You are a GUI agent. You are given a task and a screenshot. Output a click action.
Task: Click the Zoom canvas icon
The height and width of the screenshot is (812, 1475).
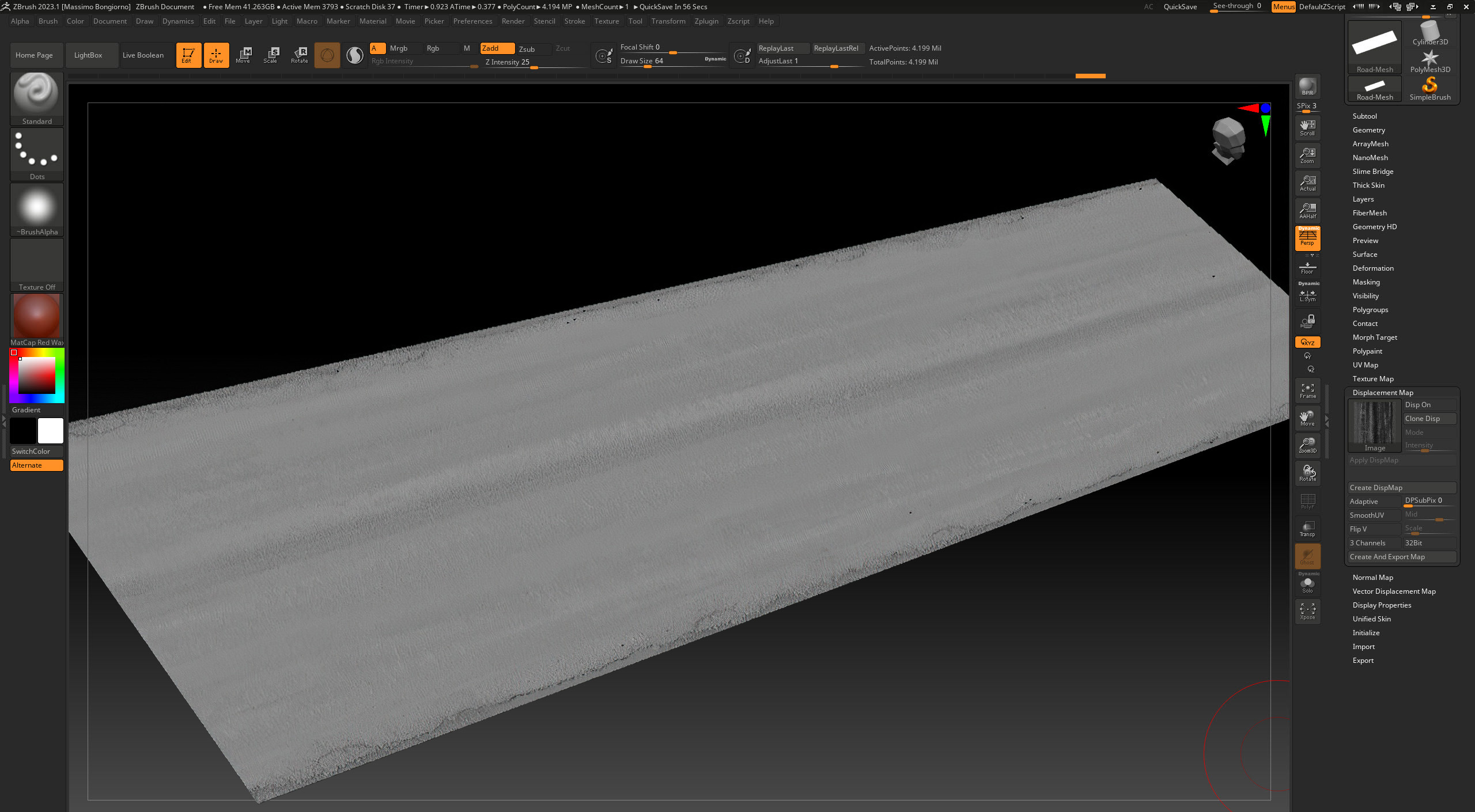tap(1307, 155)
